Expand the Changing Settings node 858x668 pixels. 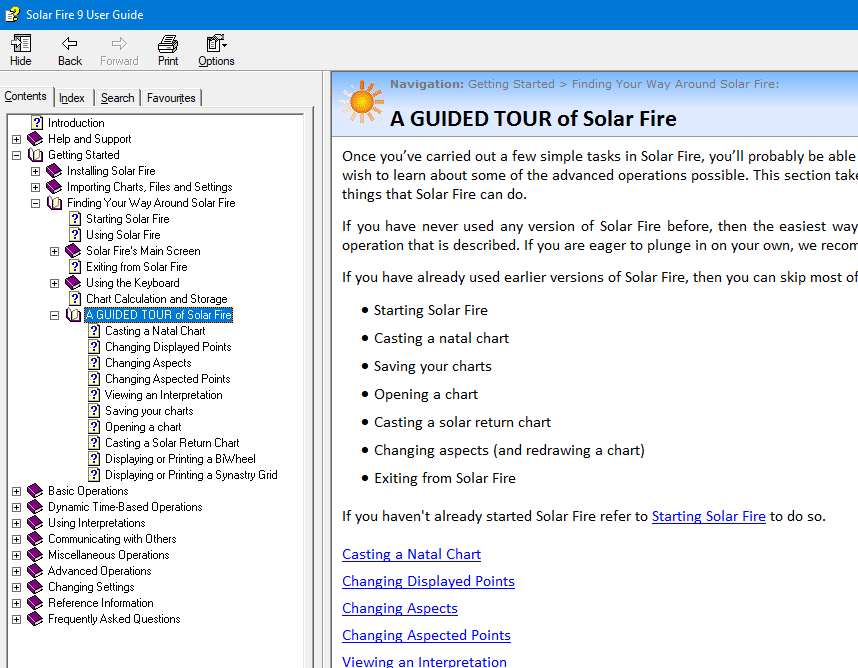click(x=16, y=587)
